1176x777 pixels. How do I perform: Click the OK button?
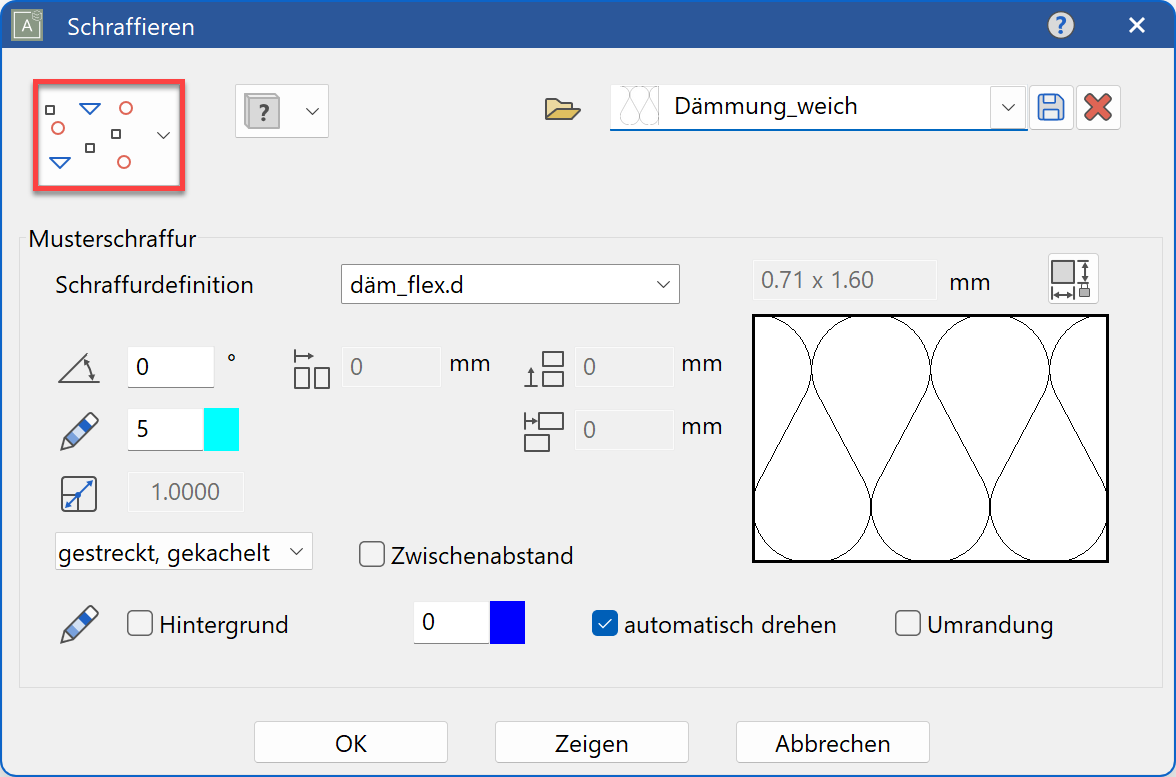[x=351, y=743]
